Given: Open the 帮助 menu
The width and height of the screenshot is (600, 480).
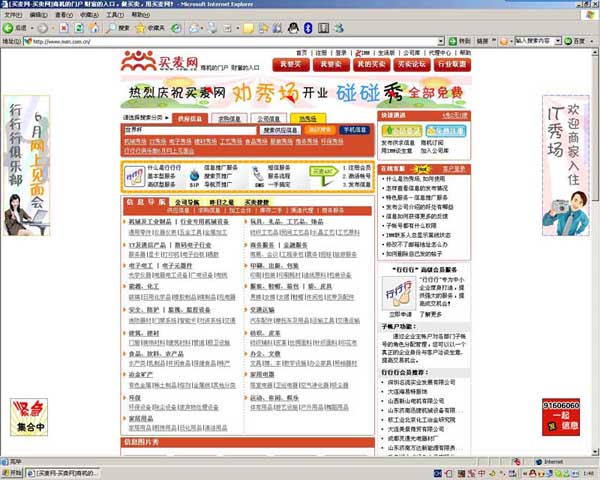Looking at the screenshot, I should (140, 15).
